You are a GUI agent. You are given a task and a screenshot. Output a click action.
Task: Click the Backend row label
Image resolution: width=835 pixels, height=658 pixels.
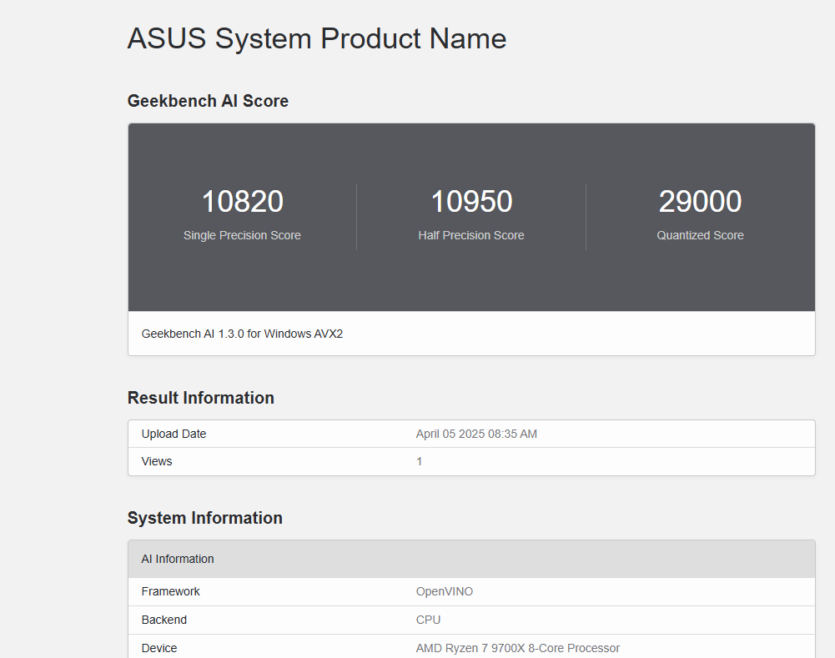tap(164, 620)
